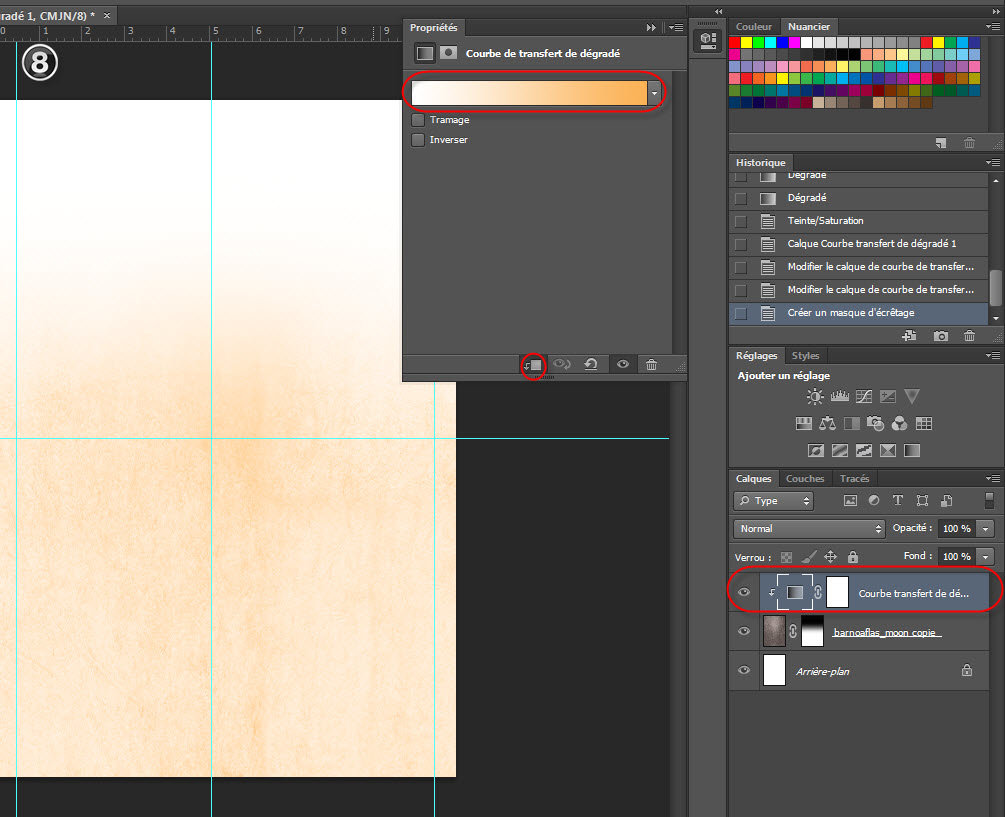Click the clipping mask icon in Propriétés
This screenshot has height=817, width=1005.
tap(534, 365)
